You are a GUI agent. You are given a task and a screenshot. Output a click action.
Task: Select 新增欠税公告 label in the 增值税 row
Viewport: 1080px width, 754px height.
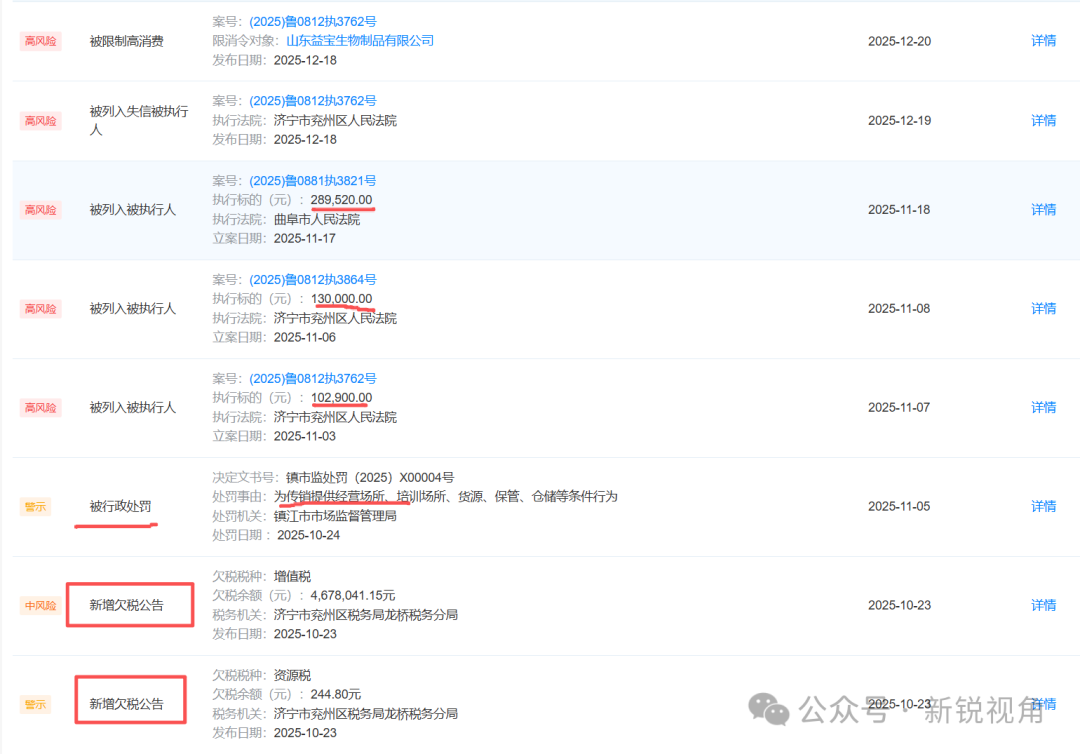click(x=126, y=605)
